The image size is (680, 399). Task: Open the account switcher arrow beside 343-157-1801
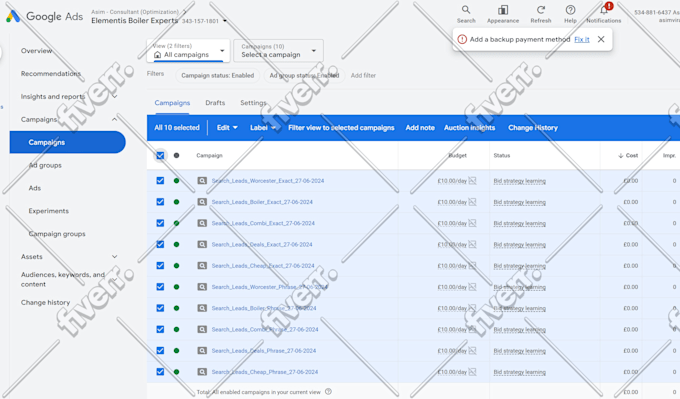[225, 21]
